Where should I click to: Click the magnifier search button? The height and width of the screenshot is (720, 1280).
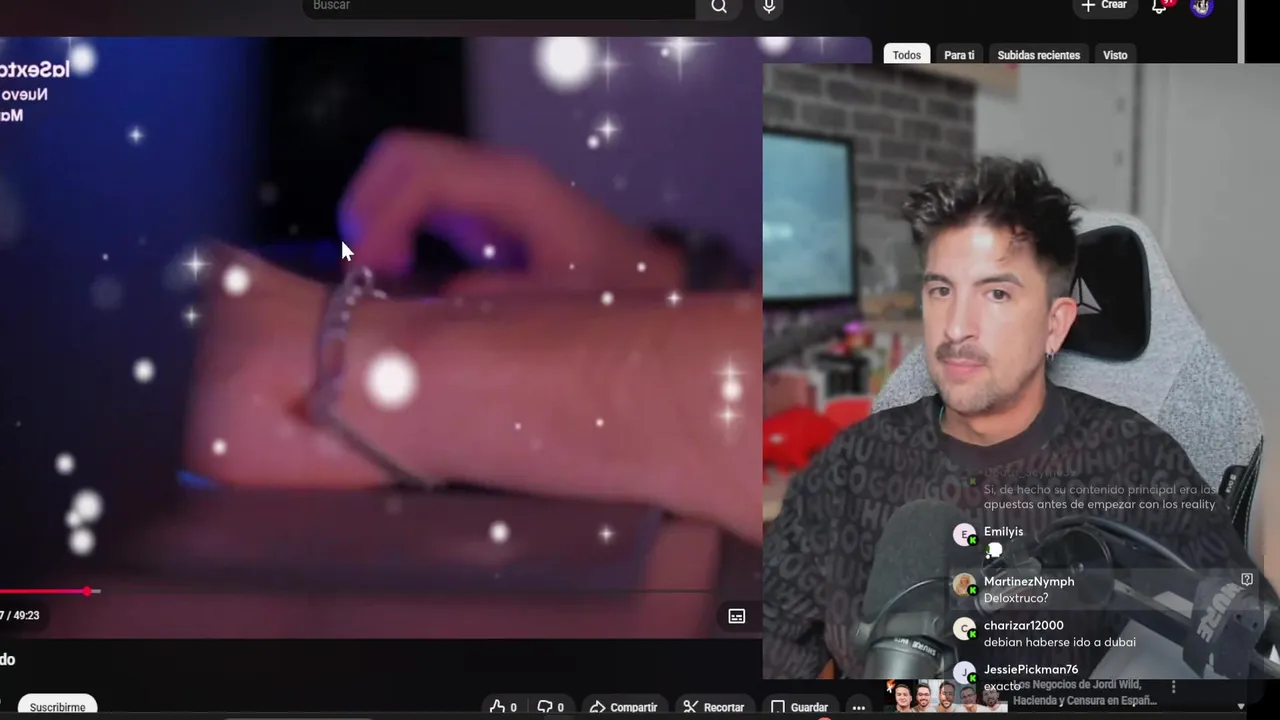(719, 7)
